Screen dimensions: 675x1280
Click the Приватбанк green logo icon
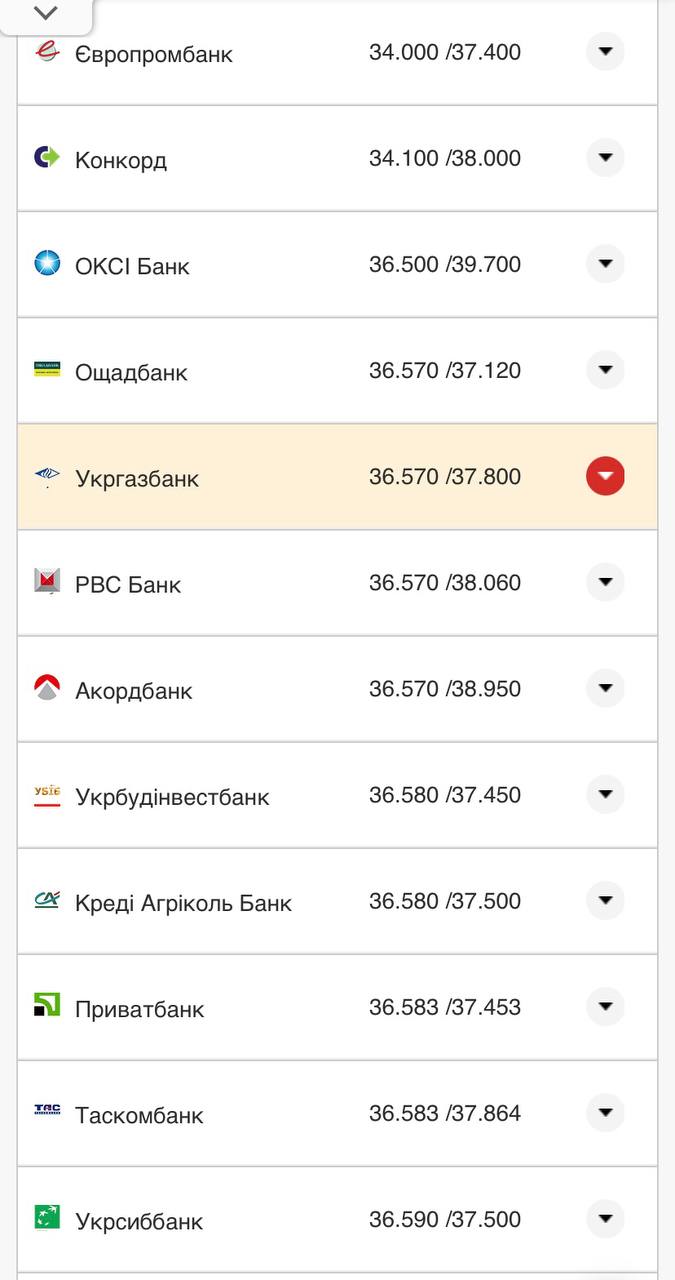click(x=47, y=1005)
